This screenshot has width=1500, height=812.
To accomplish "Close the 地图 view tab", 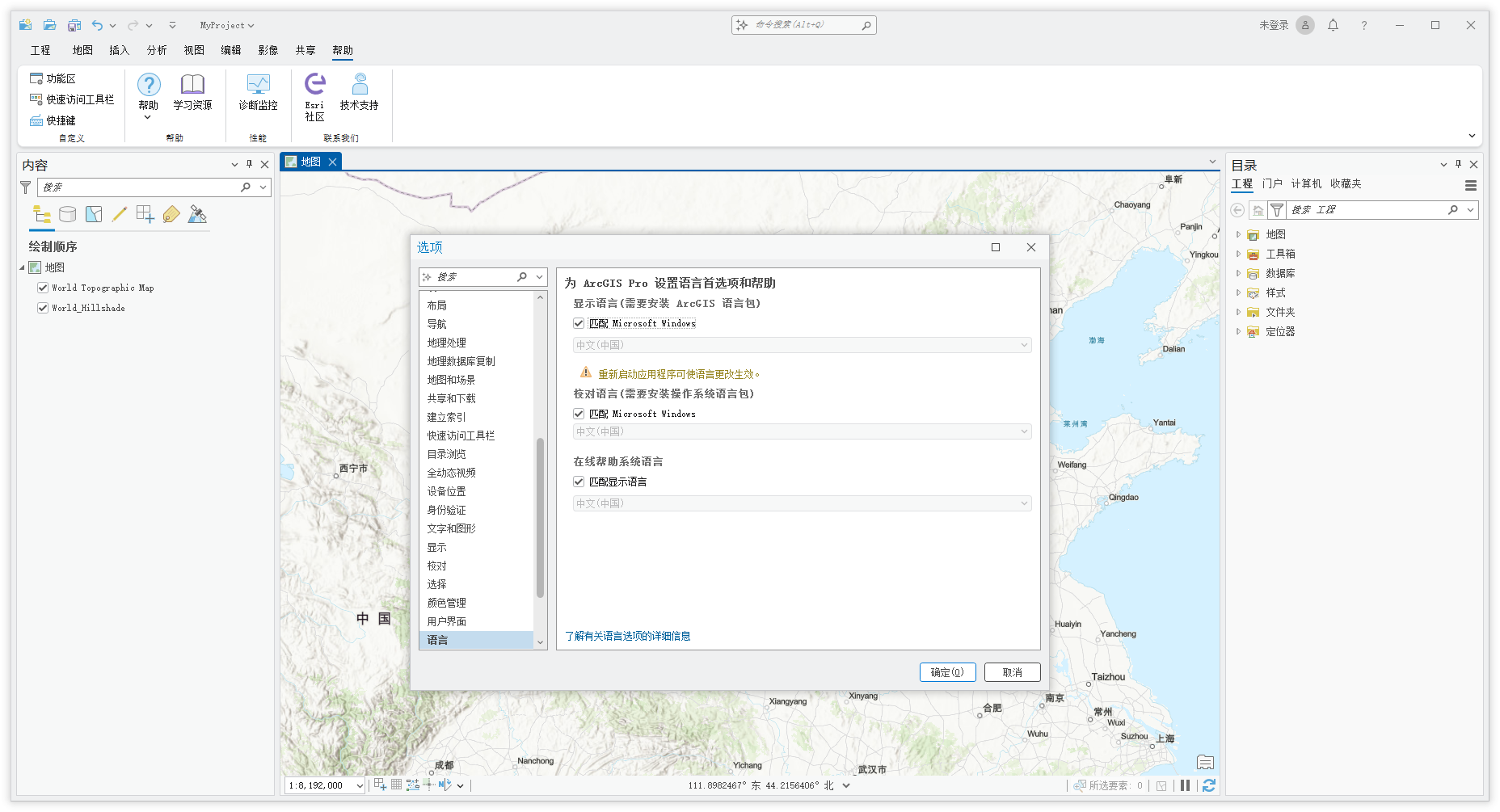I will (332, 162).
